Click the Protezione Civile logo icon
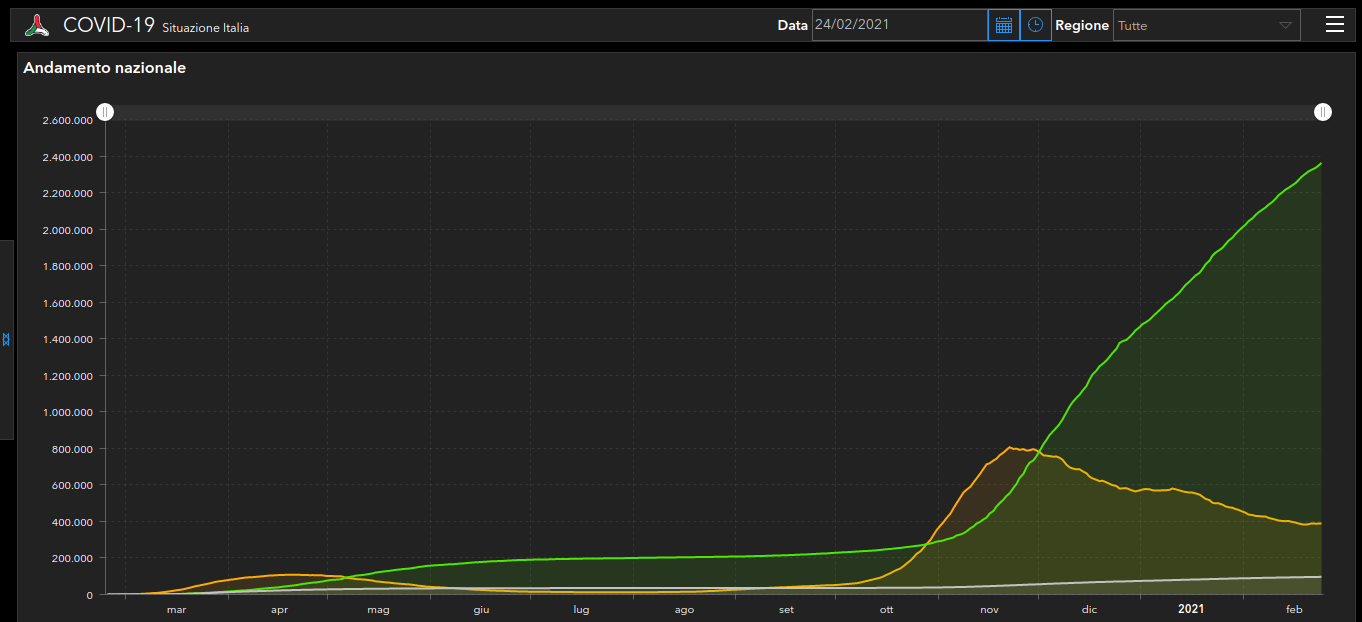This screenshot has width=1362, height=622. pos(37,25)
